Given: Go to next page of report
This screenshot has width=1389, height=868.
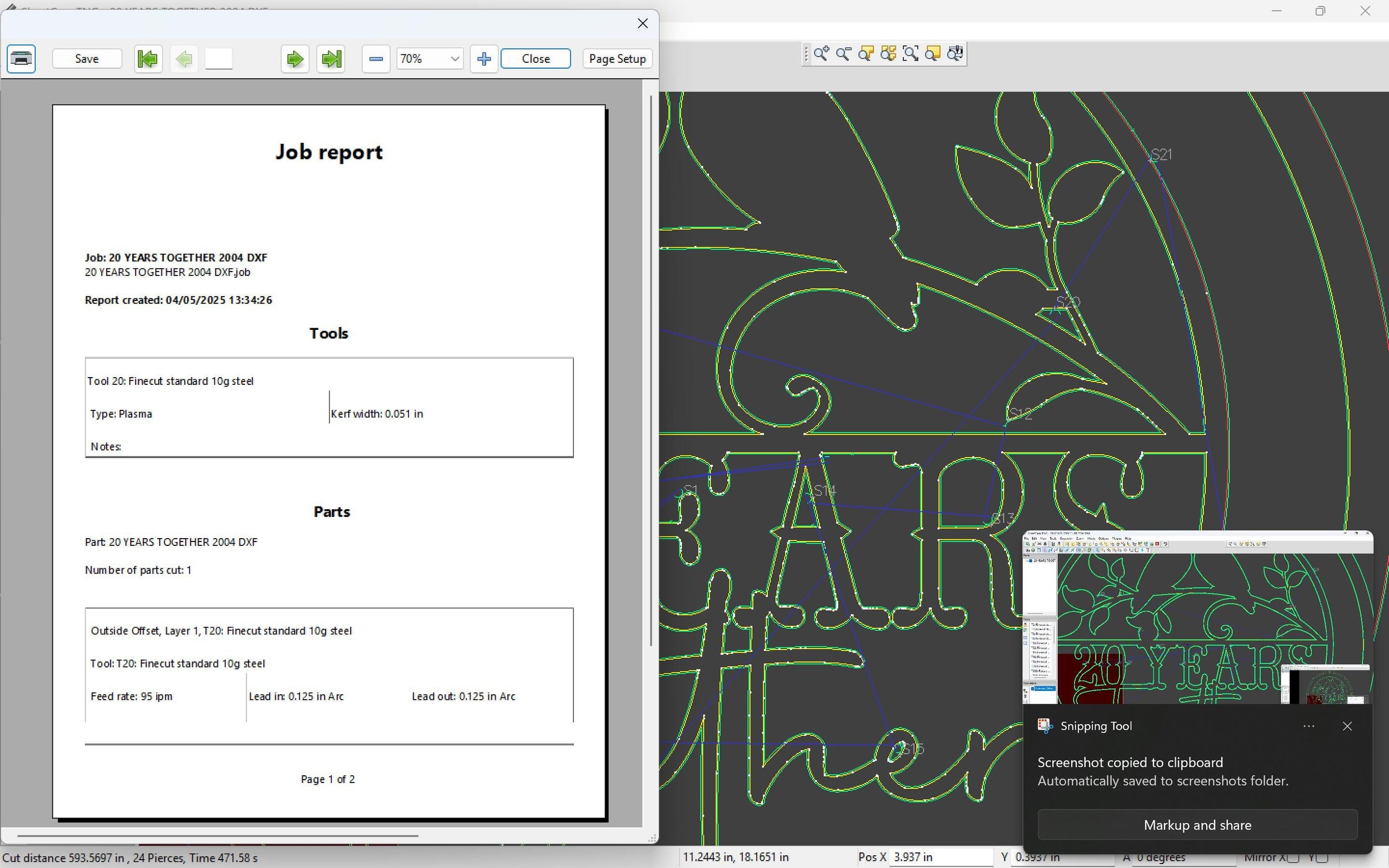Looking at the screenshot, I should pos(295,58).
